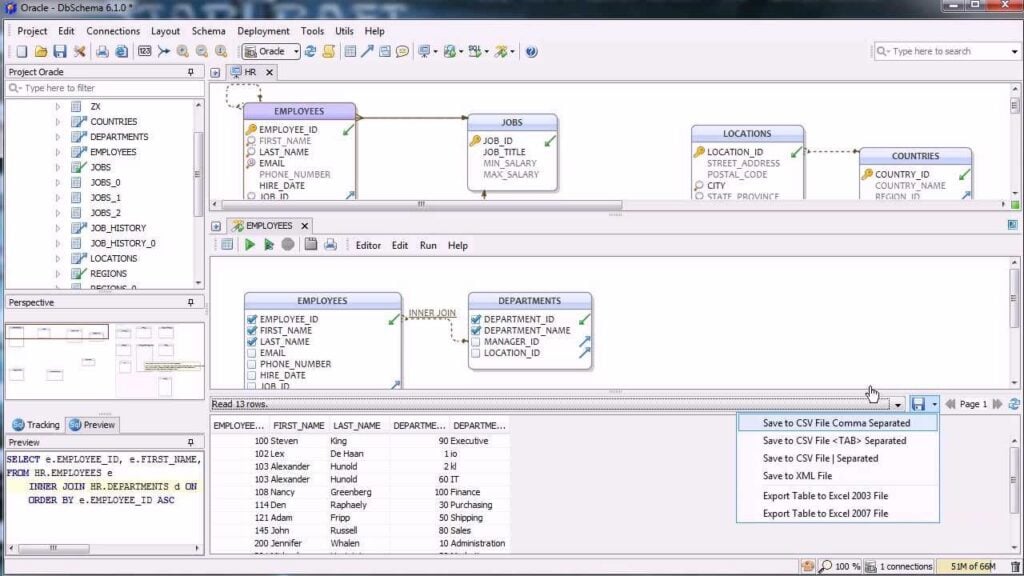1024x576 pixels.
Task: Click the callout comment bubble icon
Action: (x=402, y=52)
